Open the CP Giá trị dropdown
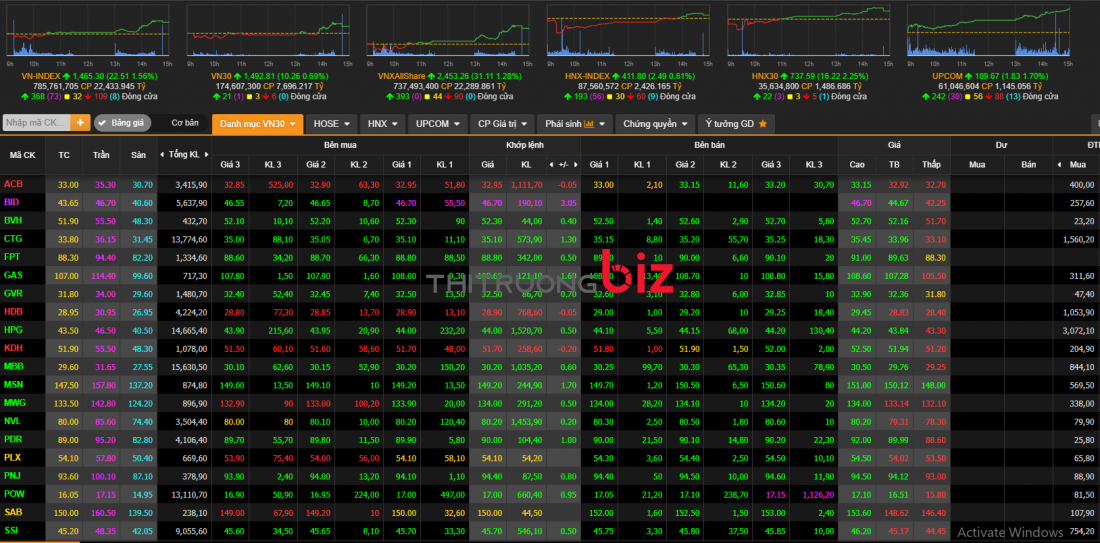The width and height of the screenshot is (1100, 543). pyautogui.click(x=502, y=123)
